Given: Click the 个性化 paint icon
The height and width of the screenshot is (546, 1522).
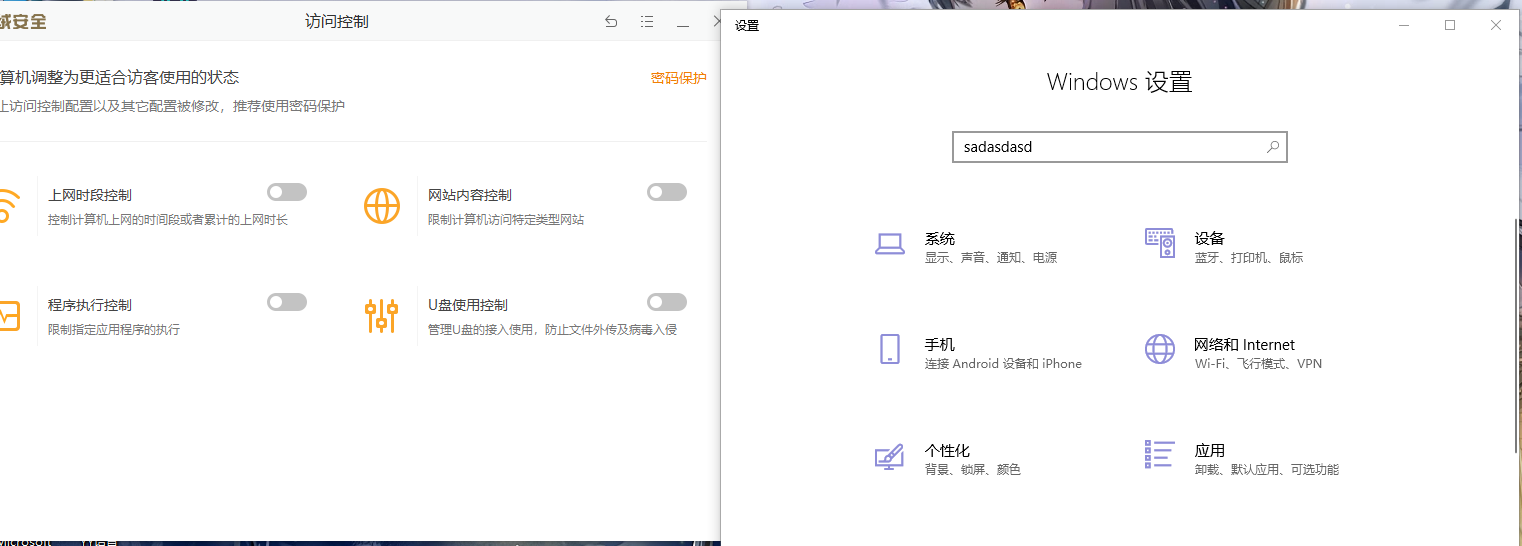Looking at the screenshot, I should tap(889, 456).
